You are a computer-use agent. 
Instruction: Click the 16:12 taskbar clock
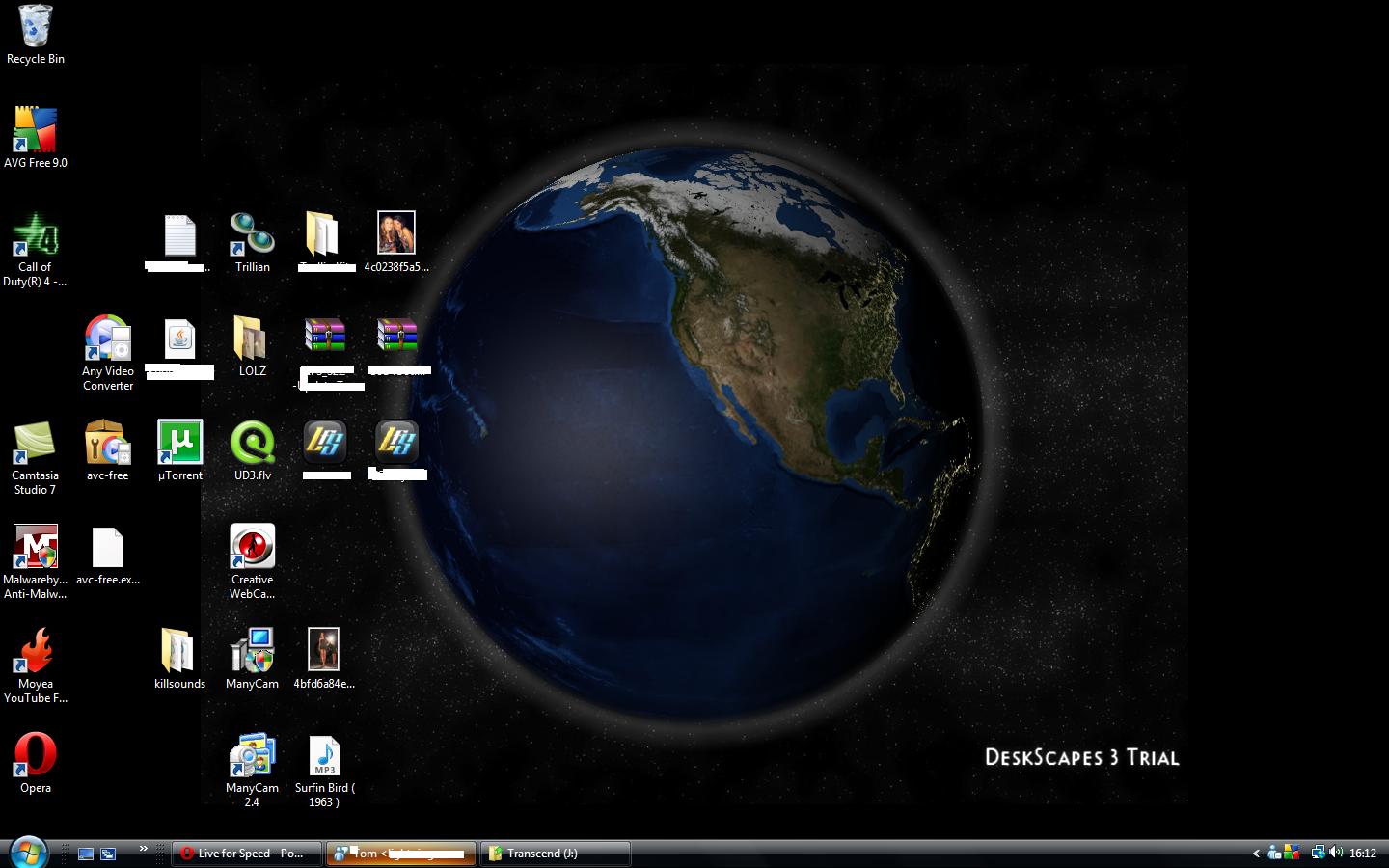[1363, 854]
